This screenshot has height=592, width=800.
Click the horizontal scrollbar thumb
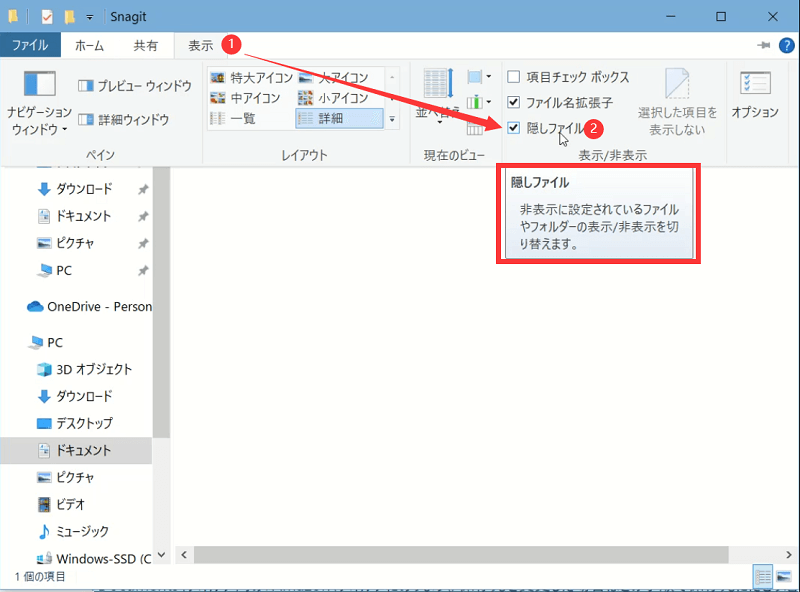click(x=461, y=555)
